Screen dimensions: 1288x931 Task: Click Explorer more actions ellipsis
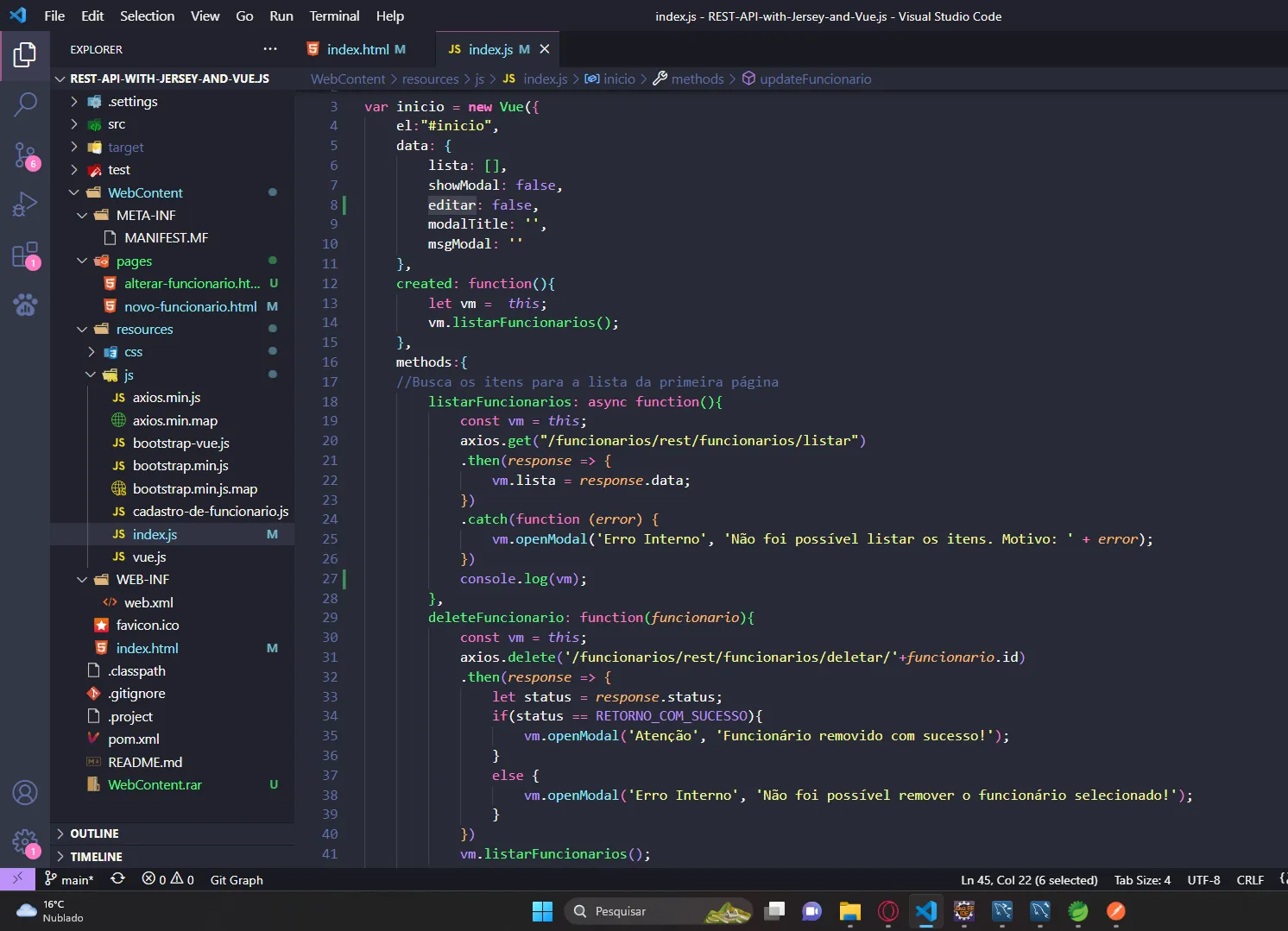click(x=270, y=49)
